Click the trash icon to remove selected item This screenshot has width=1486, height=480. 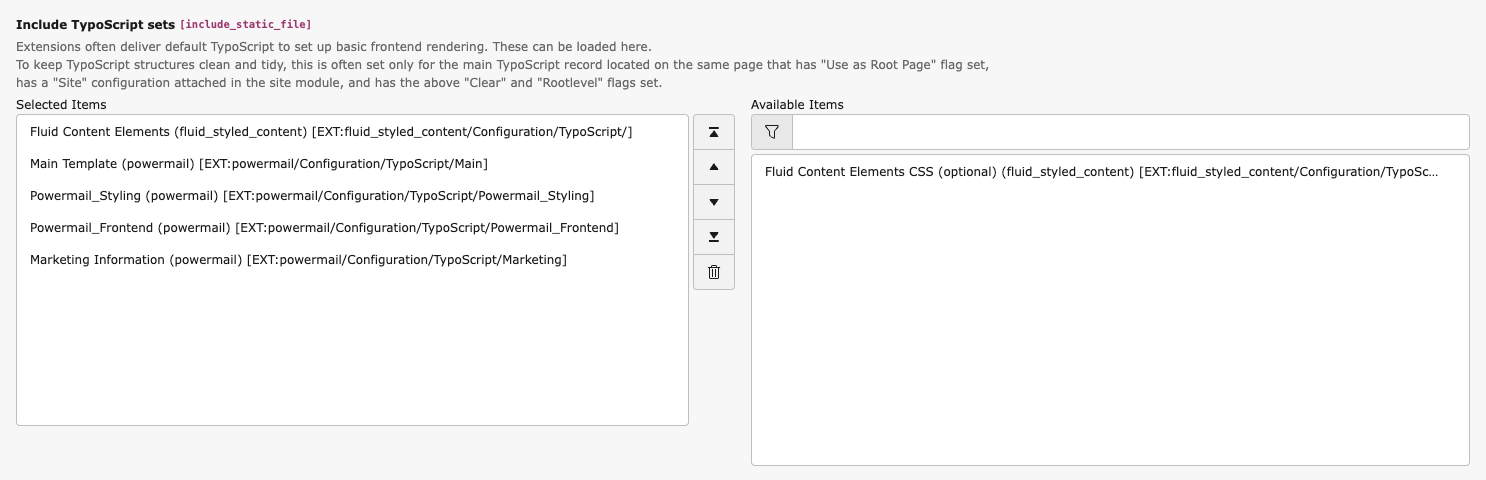(x=714, y=272)
